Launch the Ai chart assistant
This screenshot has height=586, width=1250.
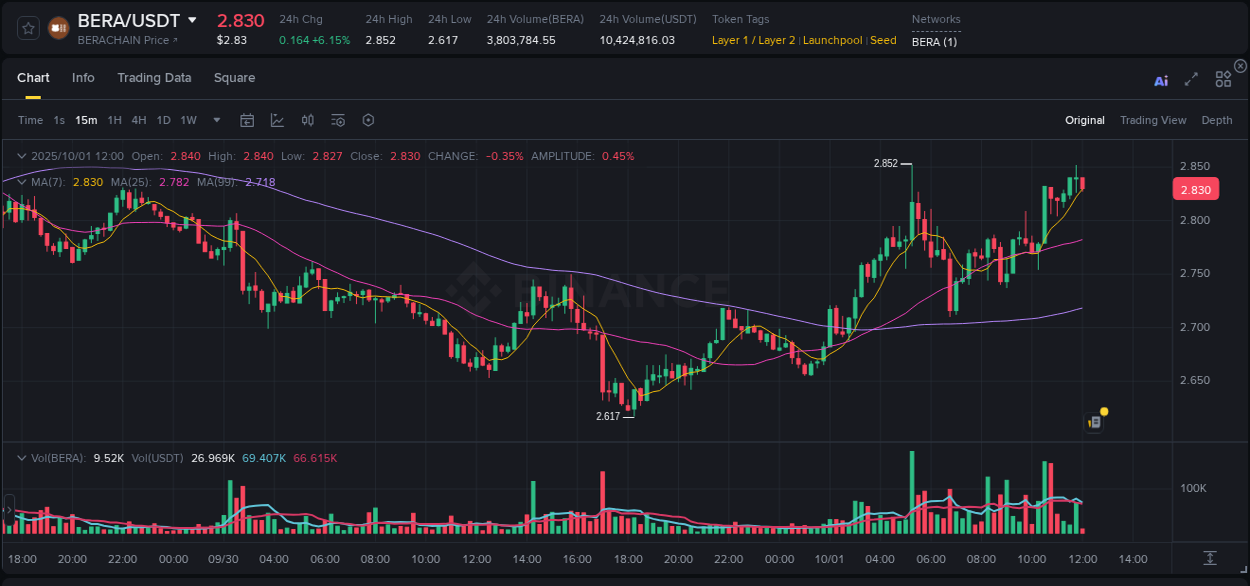click(1161, 79)
